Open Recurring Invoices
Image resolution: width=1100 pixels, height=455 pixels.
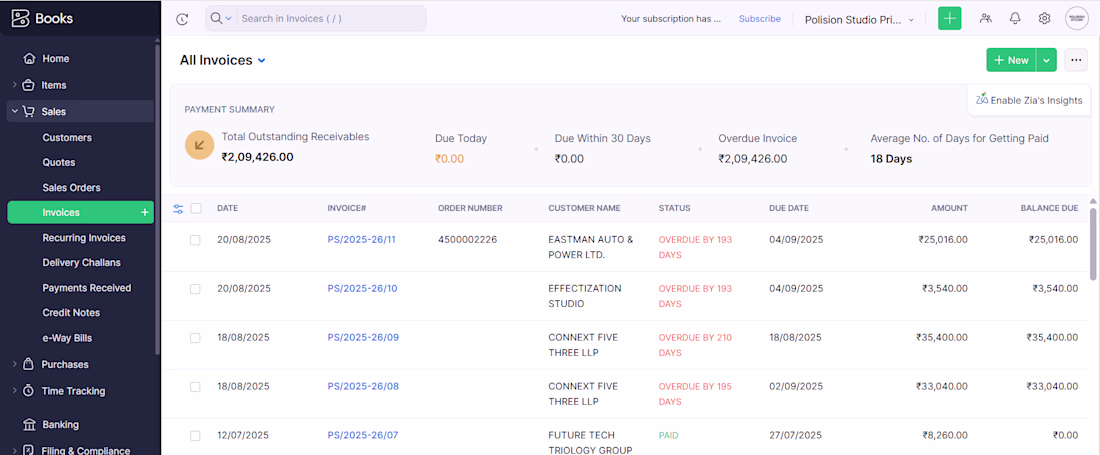[x=83, y=238]
